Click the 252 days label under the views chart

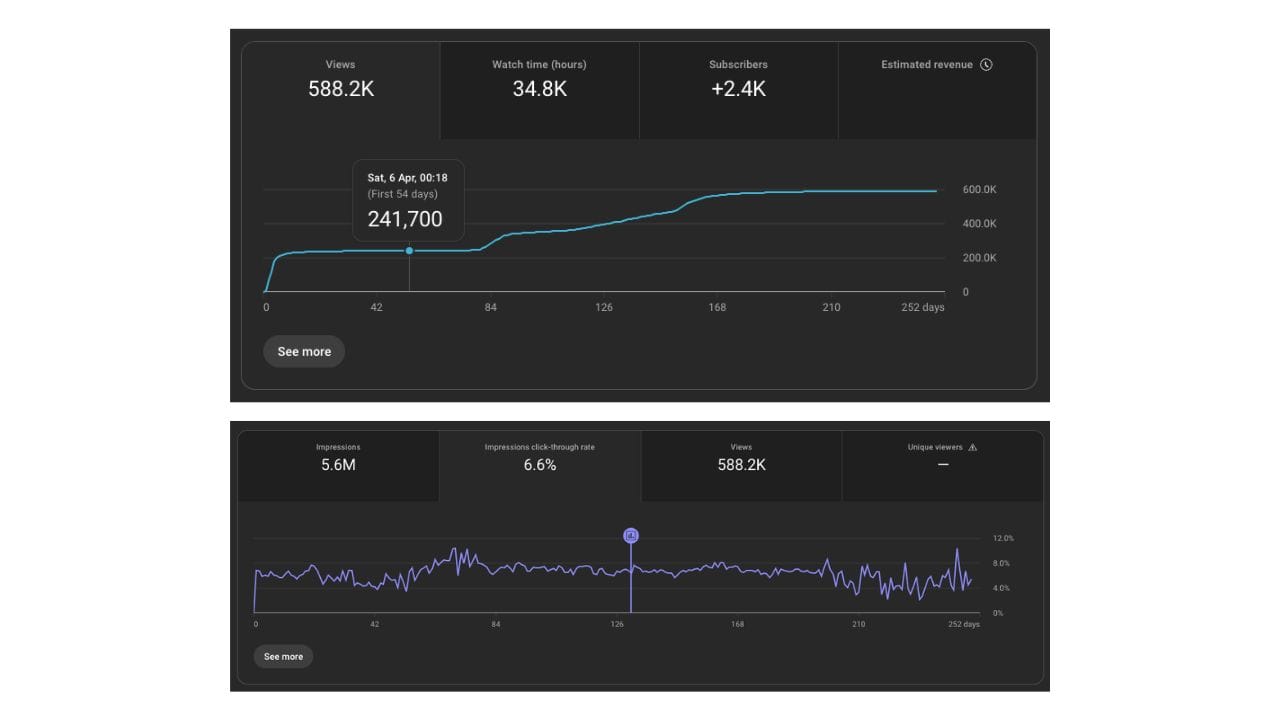(x=923, y=308)
